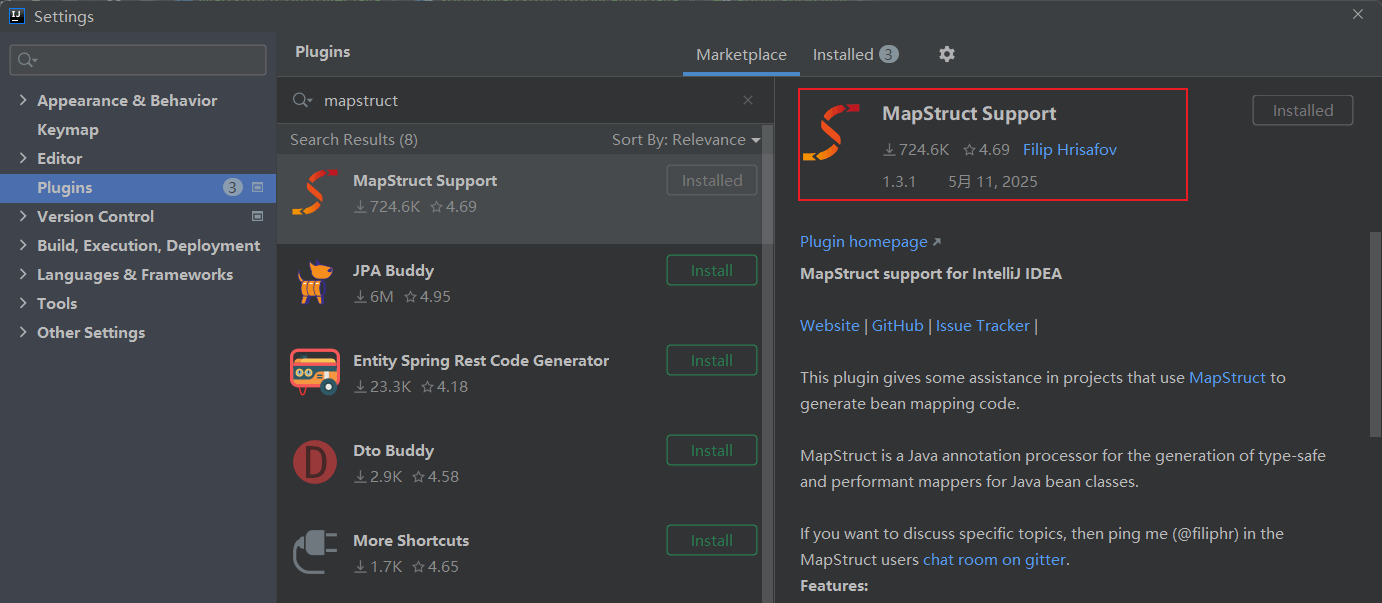Click the plugins gear settings icon
This screenshot has width=1382, height=603.
click(947, 54)
